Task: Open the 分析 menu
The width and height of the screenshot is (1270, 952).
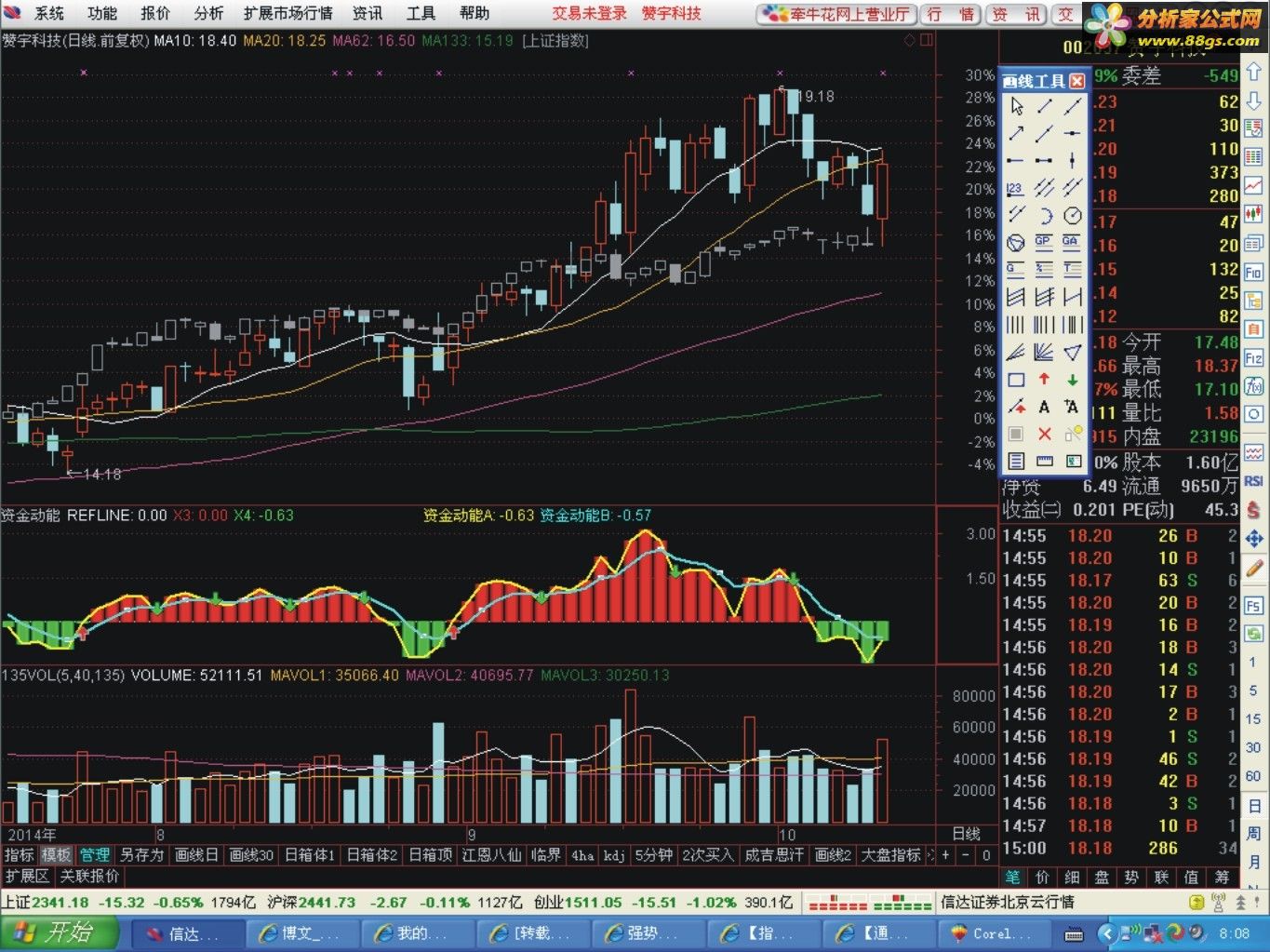Action: coord(208,13)
